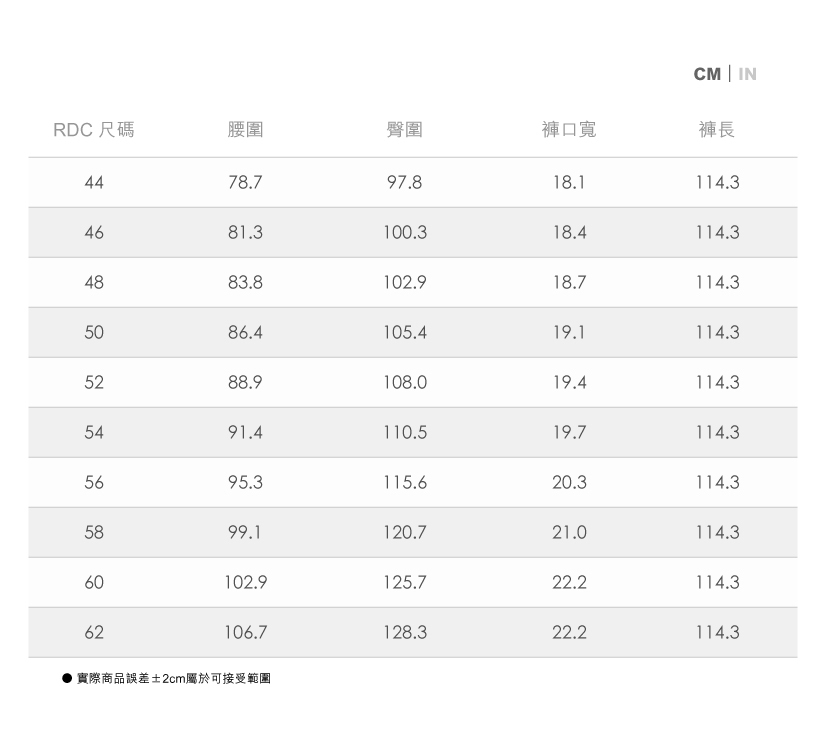This screenshot has width=825, height=750.
Task: Click the 褲口寬 column header
Action: (568, 130)
